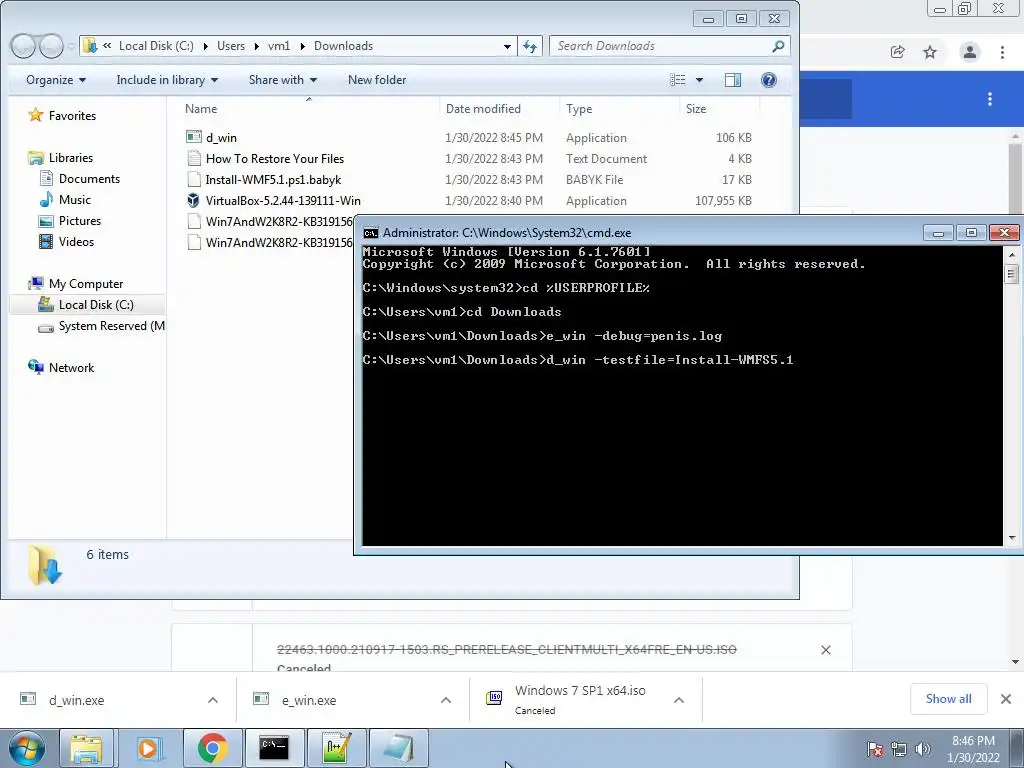Close the Chrome downloads shelf
The width and height of the screenshot is (1024, 768).
(1006, 699)
